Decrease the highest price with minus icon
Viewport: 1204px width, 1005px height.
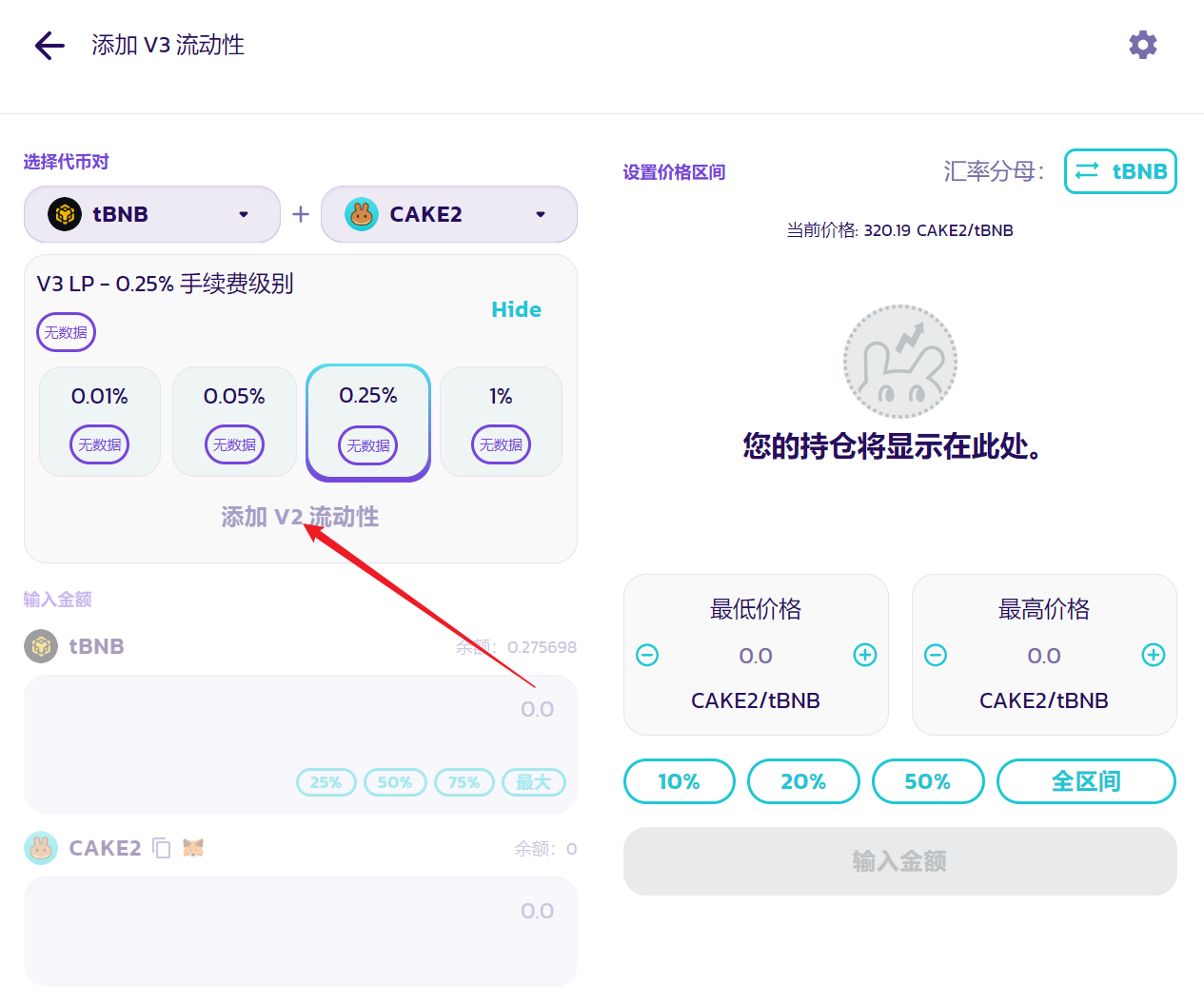pyautogui.click(x=936, y=655)
